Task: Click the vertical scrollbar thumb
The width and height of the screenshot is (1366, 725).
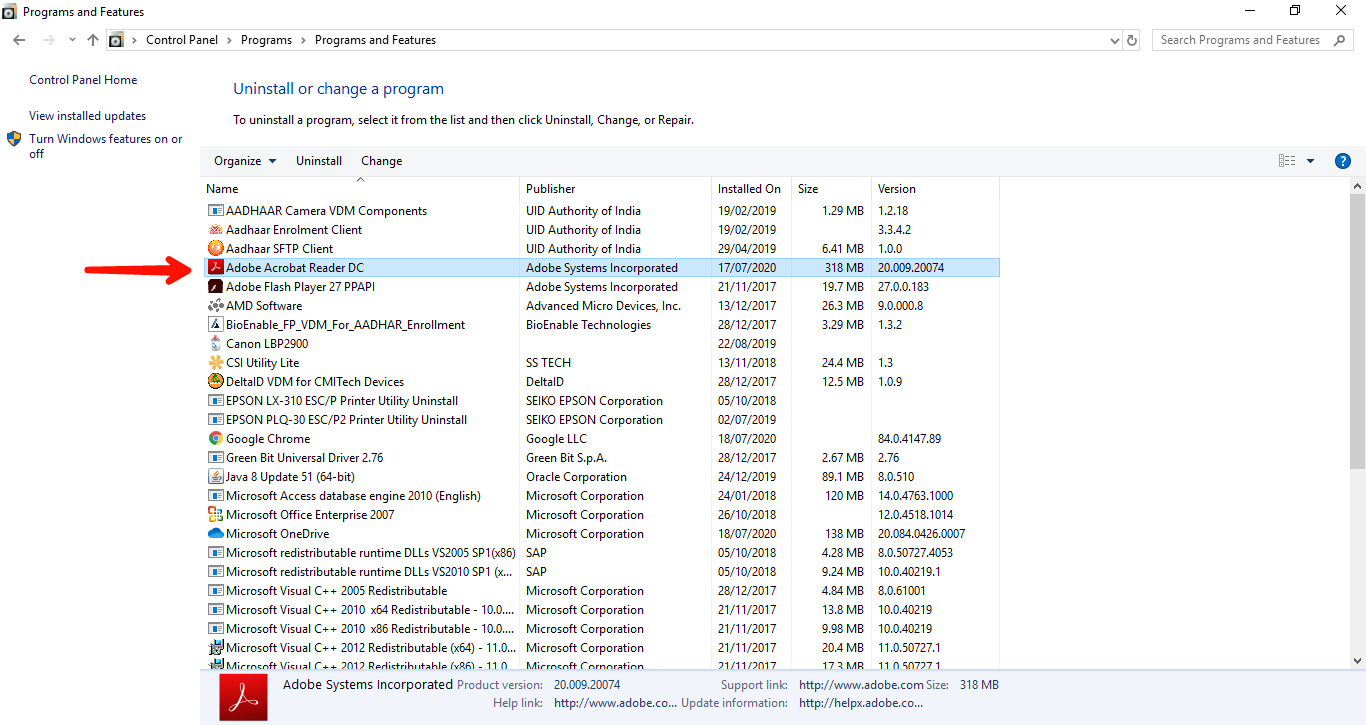Action: tap(1357, 331)
